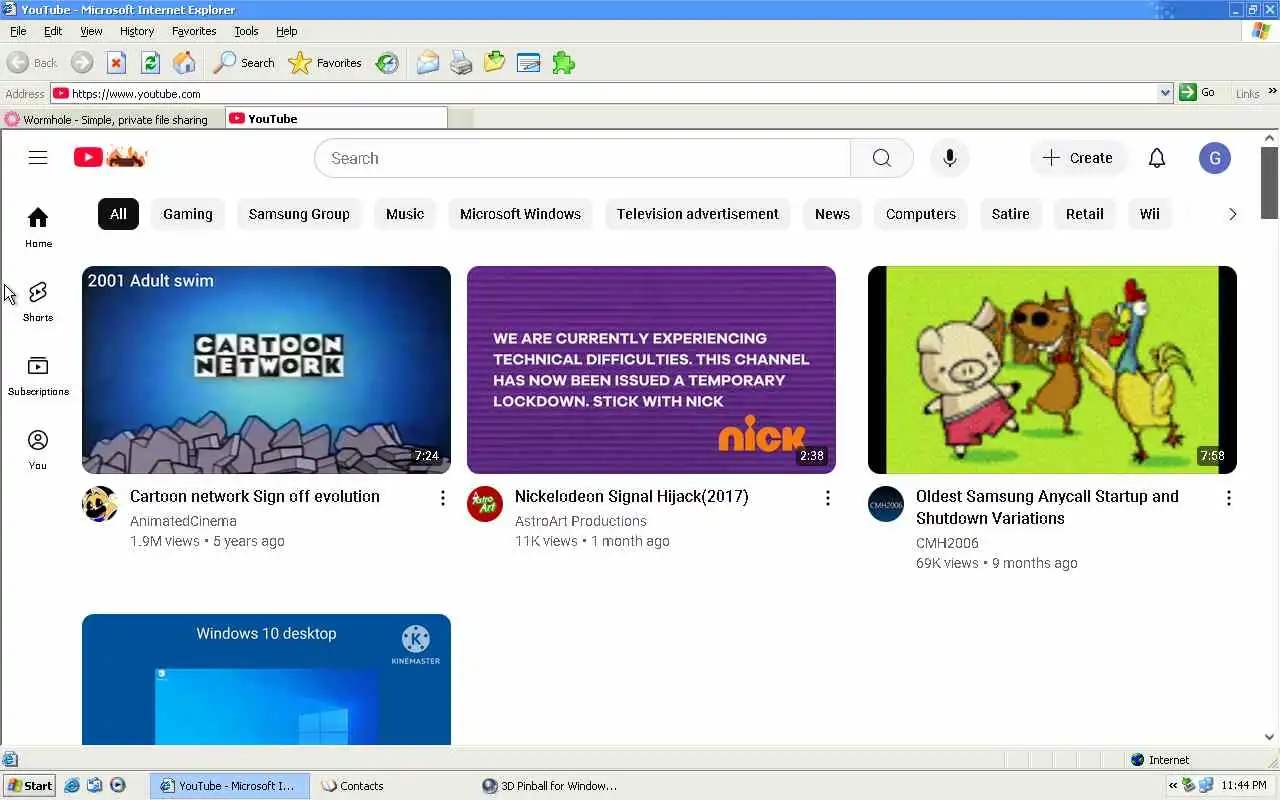Screen dimensions: 1280x800
Task: Click the browser Forward arrow
Action: (82, 63)
